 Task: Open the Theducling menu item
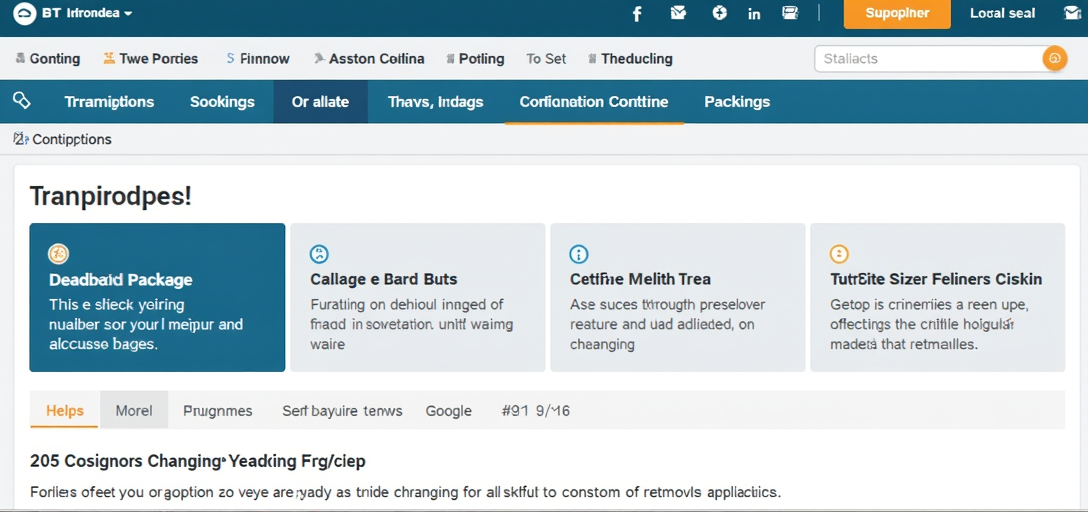click(x=637, y=59)
